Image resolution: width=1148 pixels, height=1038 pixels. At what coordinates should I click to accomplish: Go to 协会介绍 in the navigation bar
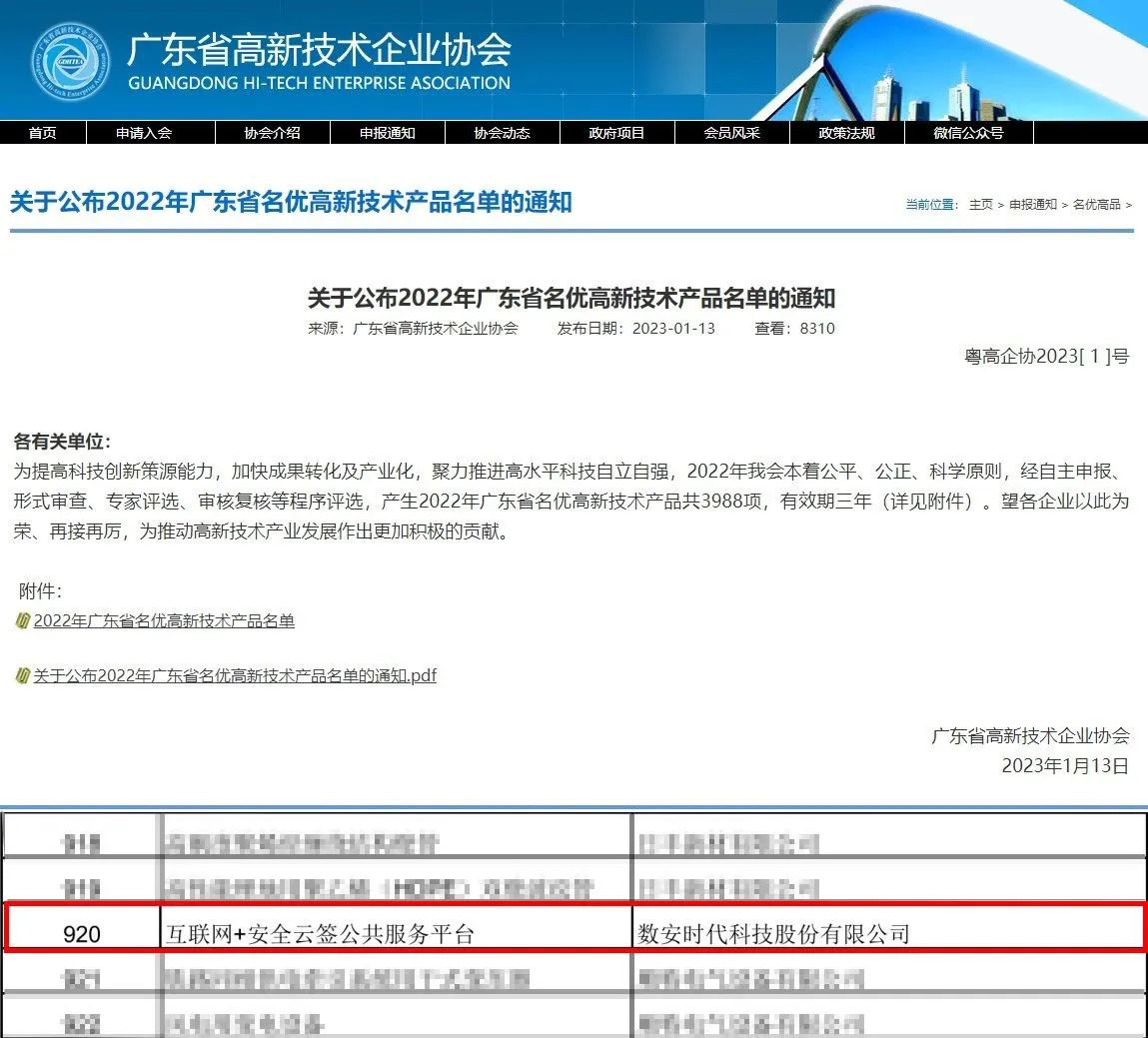[273, 133]
